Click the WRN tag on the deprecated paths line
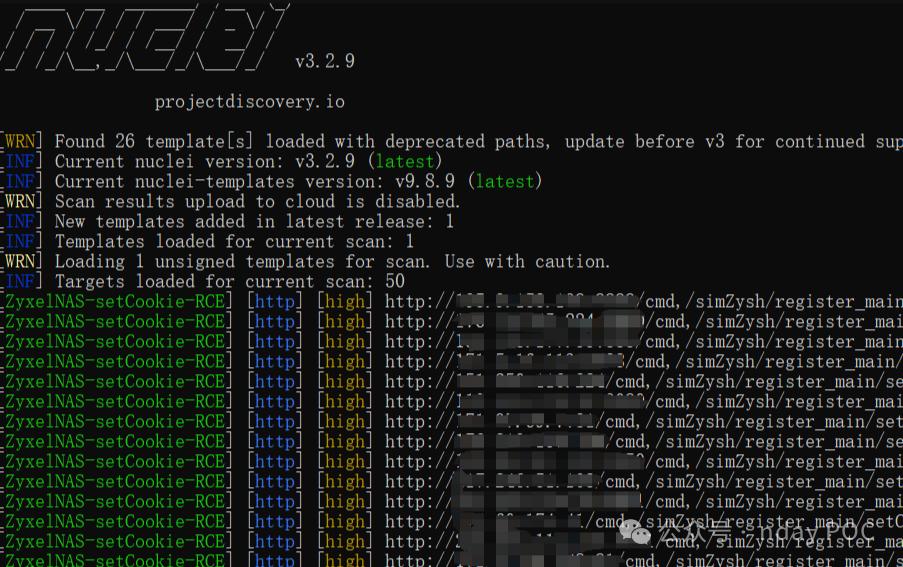 [x=20, y=142]
